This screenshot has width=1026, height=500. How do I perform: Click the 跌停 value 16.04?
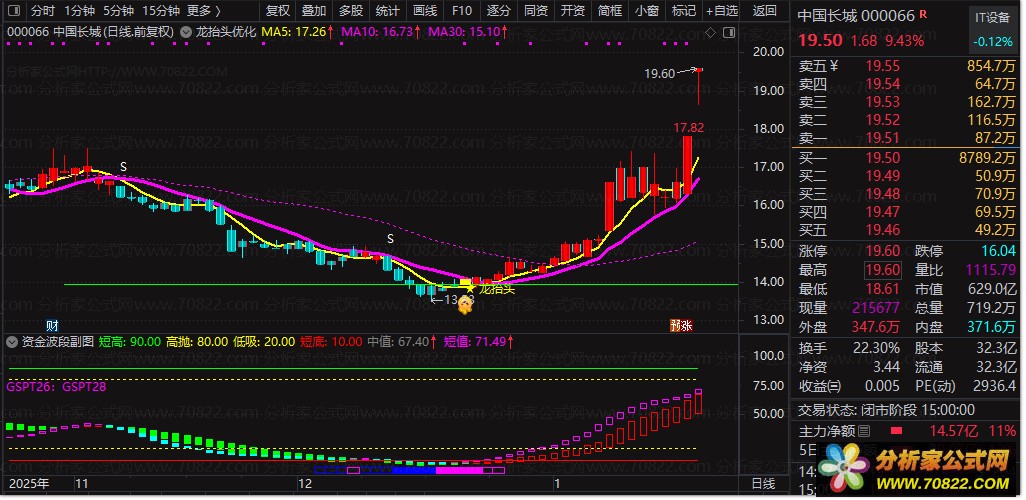point(999,251)
